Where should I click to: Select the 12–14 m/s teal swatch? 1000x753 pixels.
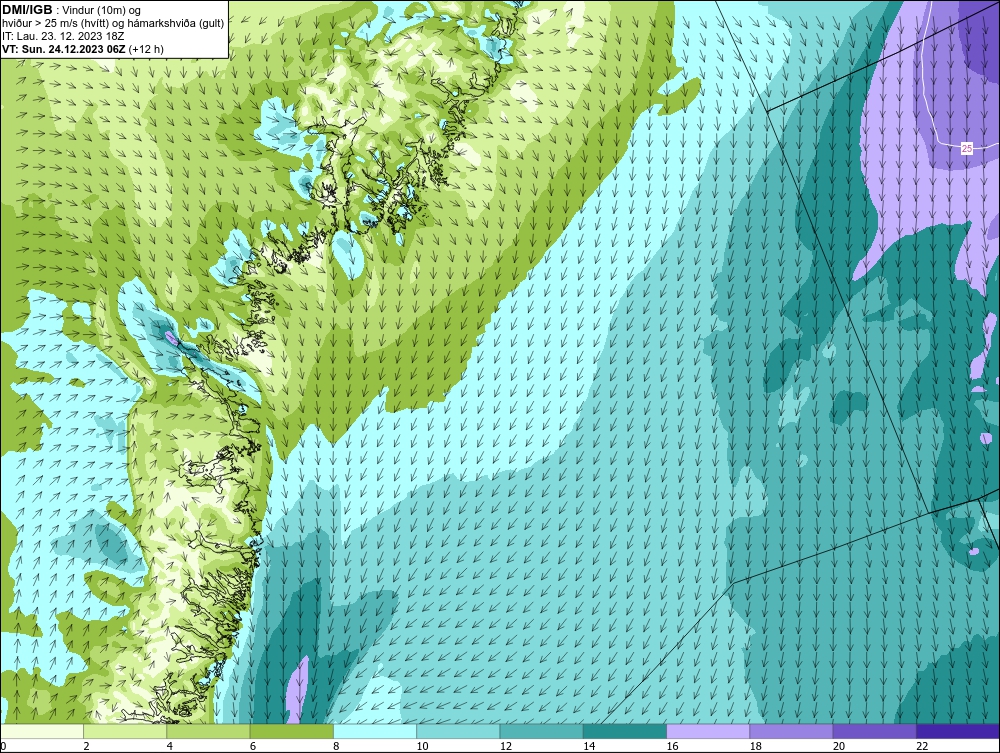click(x=541, y=731)
